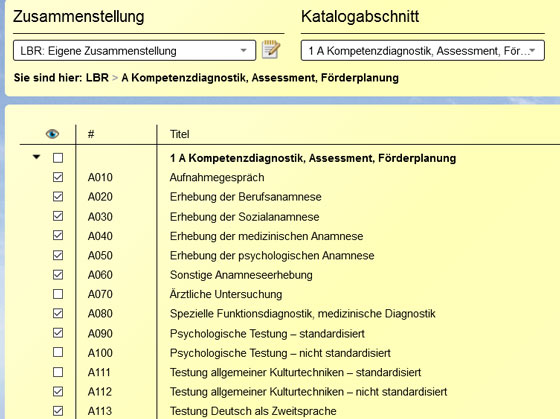
Task: Select the title Erhebung der medizinischen Anamnese
Action: (x=266, y=236)
